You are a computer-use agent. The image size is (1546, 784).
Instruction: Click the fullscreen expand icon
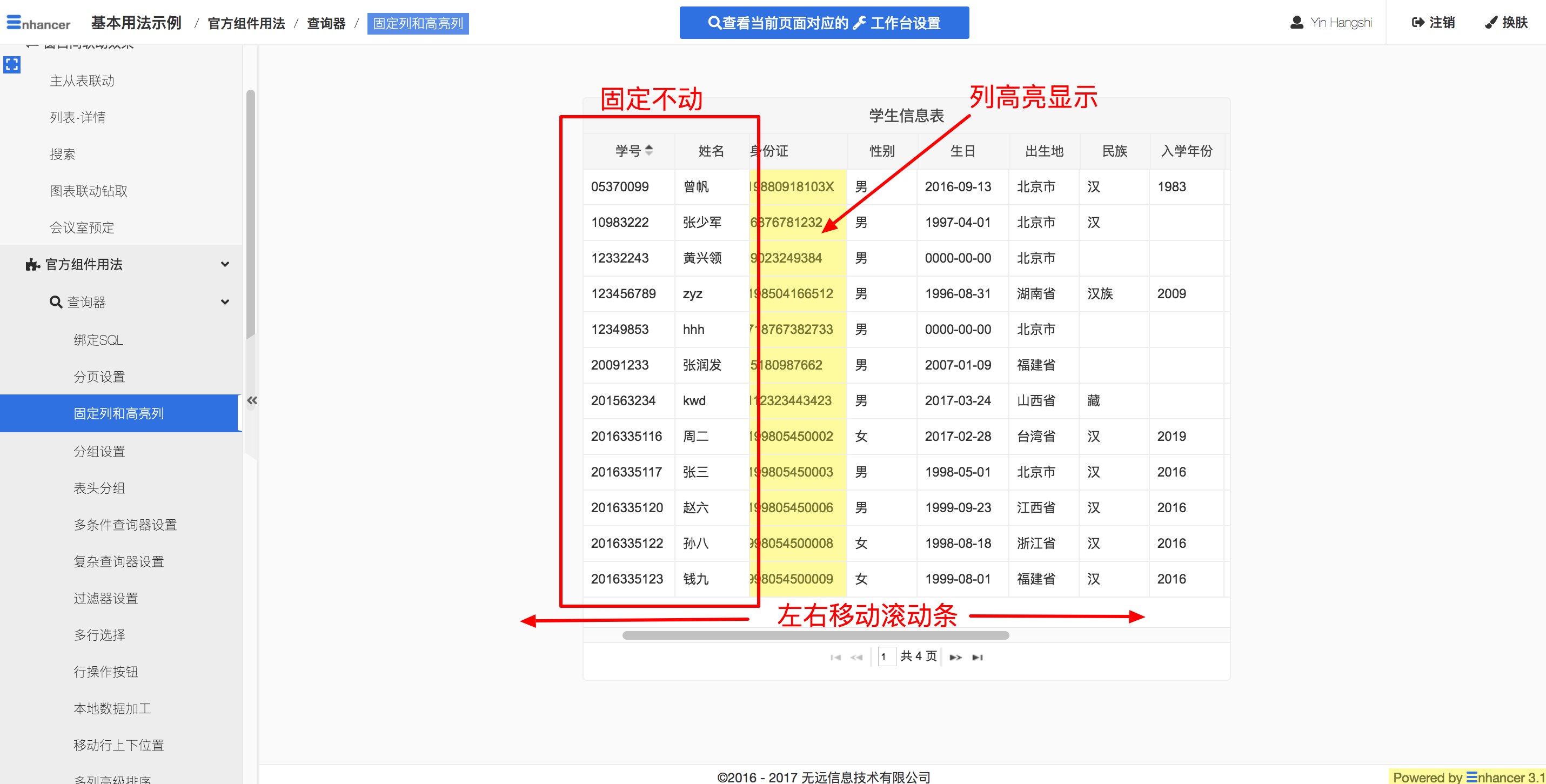(x=12, y=64)
